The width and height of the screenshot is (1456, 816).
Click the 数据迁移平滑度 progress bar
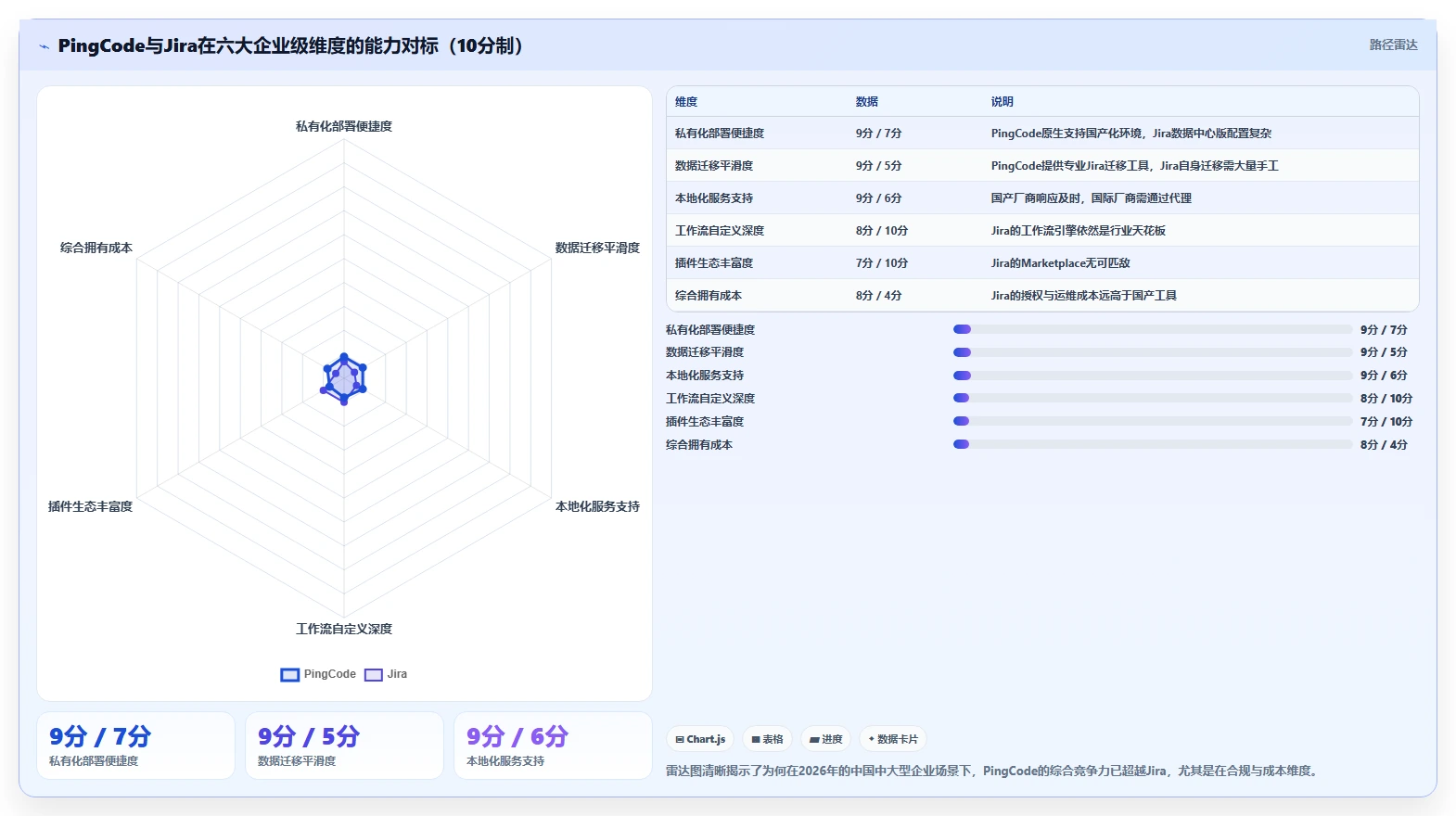pyautogui.click(x=1153, y=352)
